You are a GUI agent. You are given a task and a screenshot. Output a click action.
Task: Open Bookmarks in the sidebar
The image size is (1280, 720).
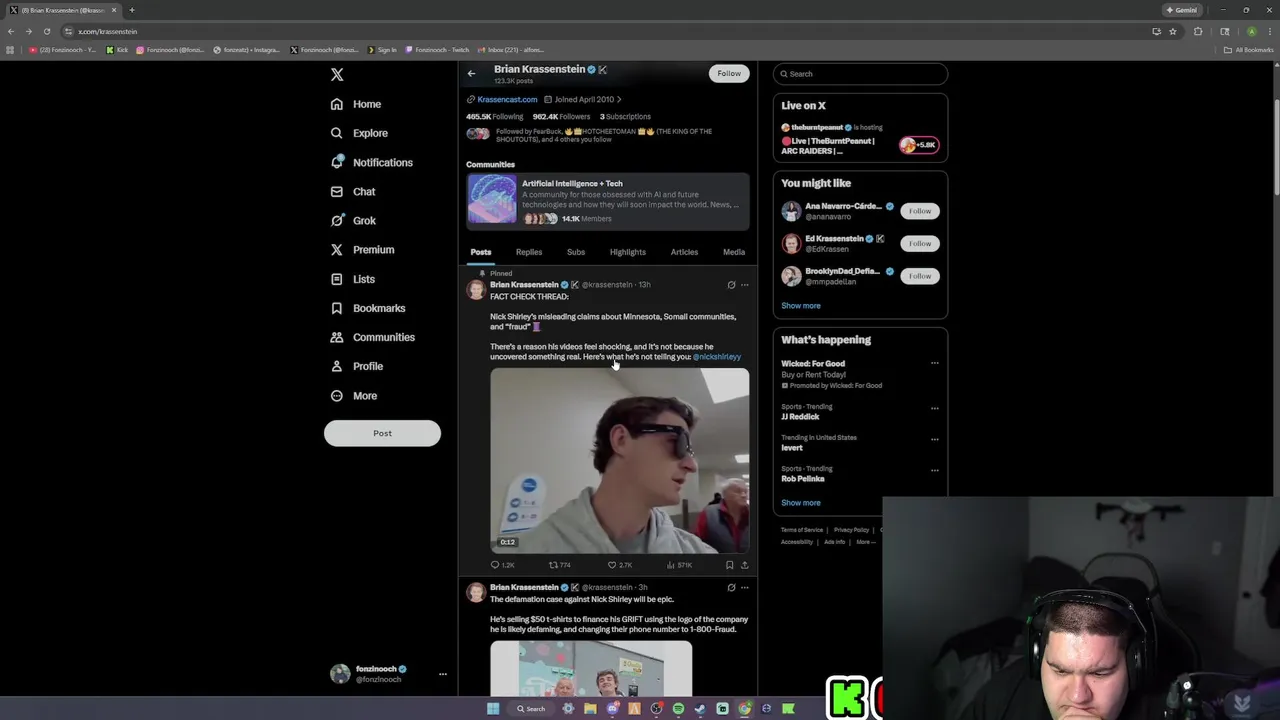coord(367,308)
